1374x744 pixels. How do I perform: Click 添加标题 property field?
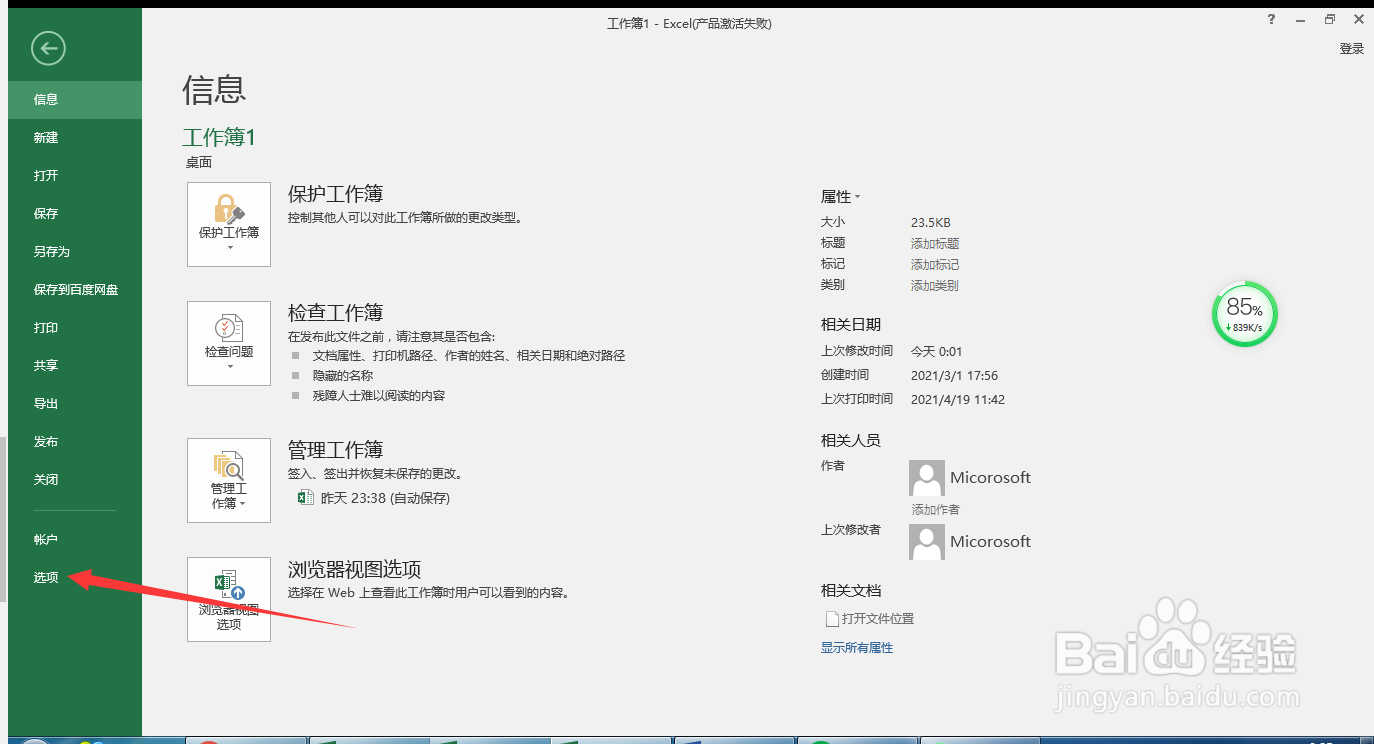(935, 243)
